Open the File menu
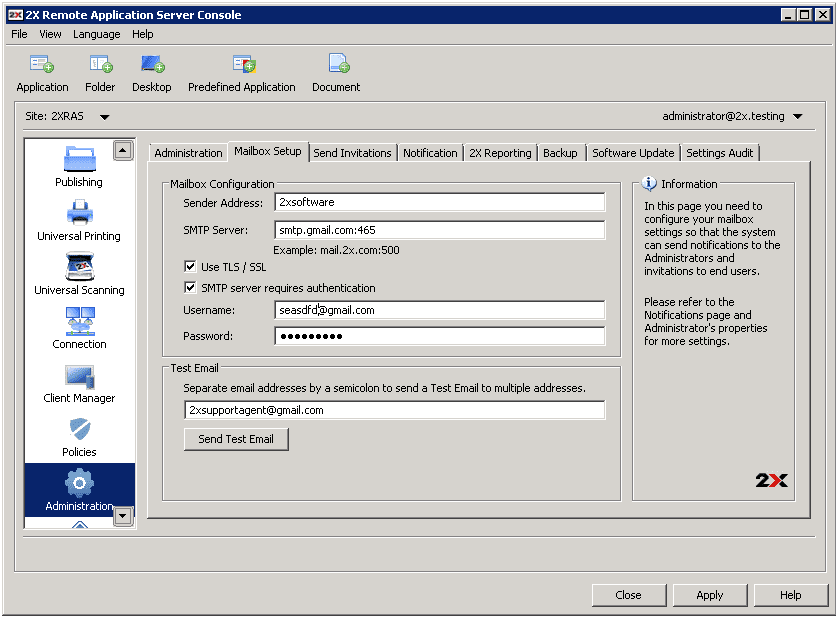 coord(19,34)
